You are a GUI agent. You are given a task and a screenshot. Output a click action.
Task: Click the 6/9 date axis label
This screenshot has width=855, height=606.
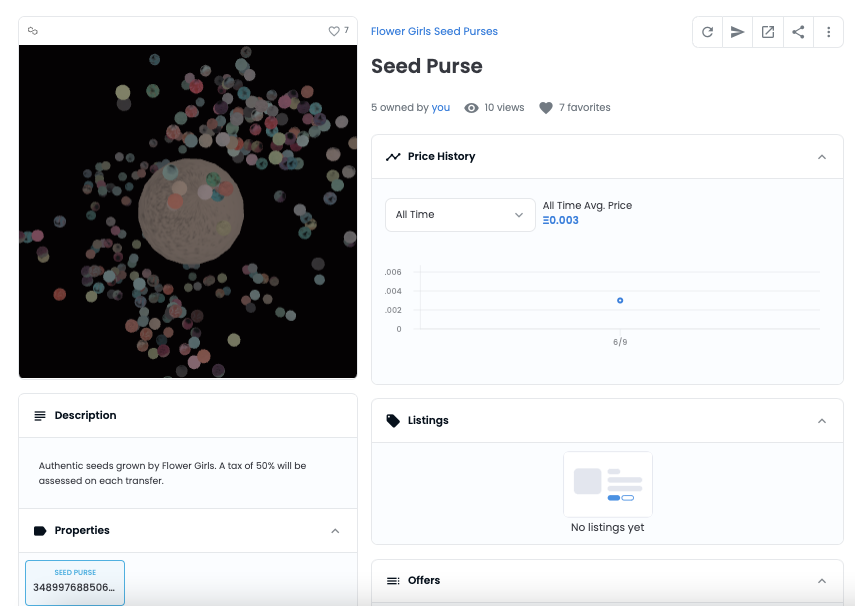tap(620, 342)
